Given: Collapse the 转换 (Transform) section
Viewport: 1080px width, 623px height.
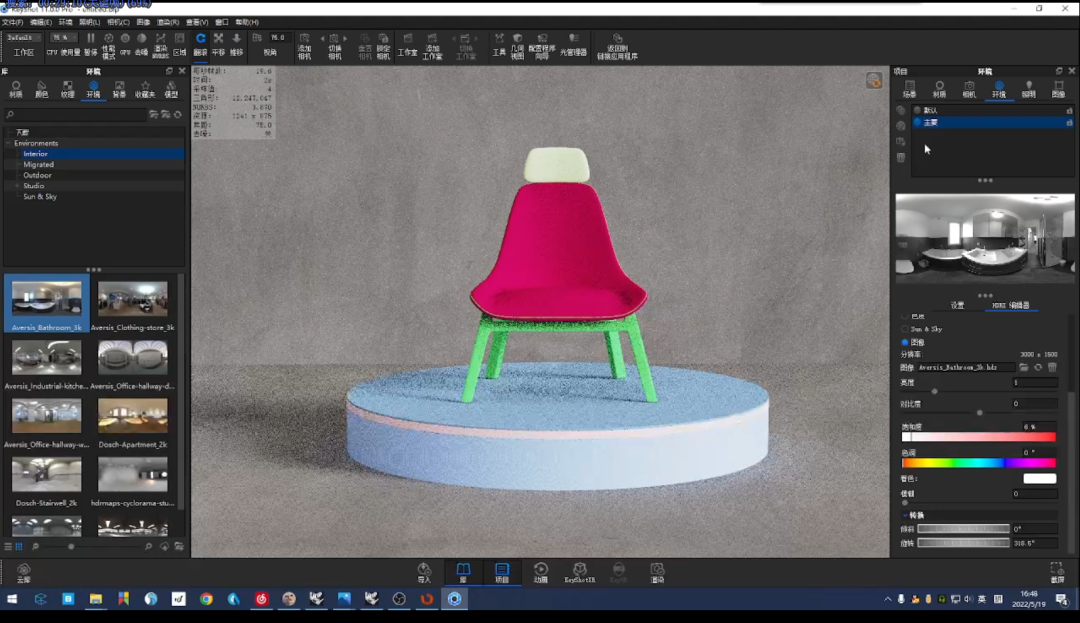Looking at the screenshot, I should [x=905, y=516].
